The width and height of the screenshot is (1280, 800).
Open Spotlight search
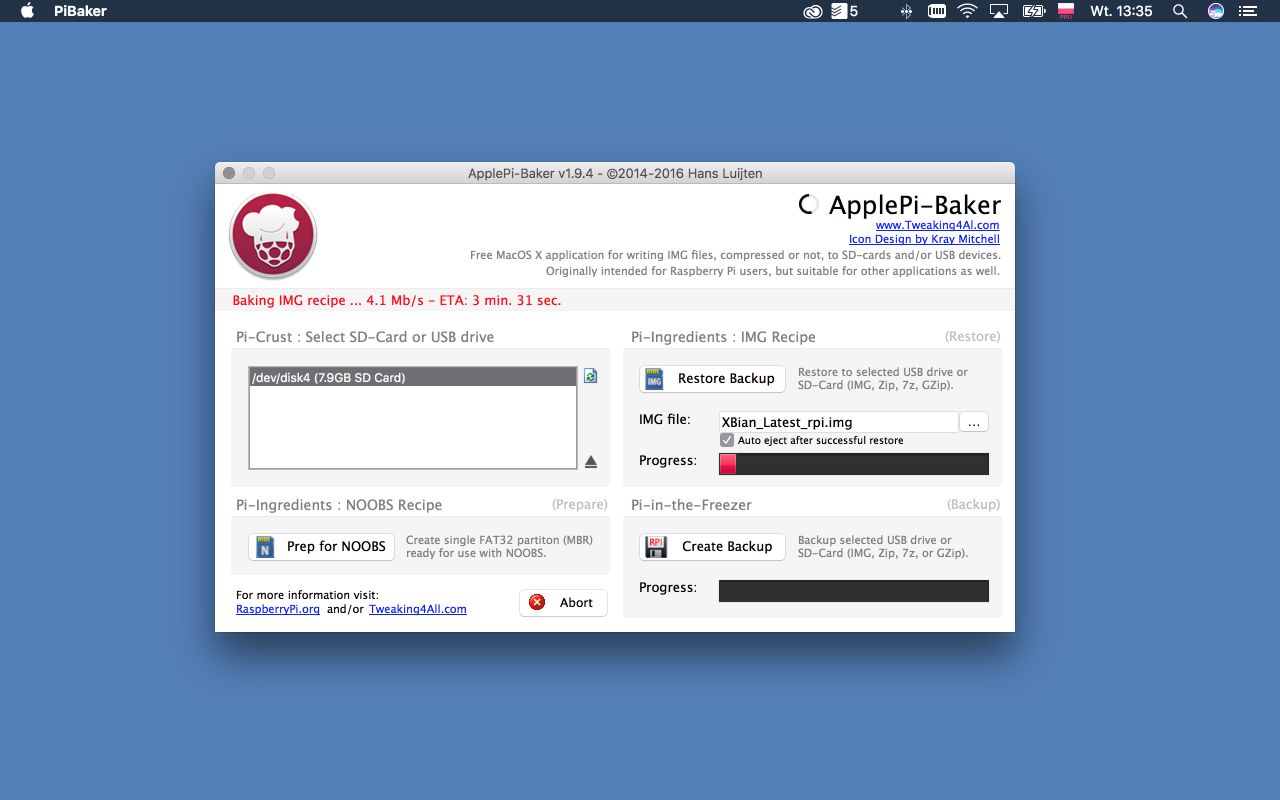[1180, 11]
